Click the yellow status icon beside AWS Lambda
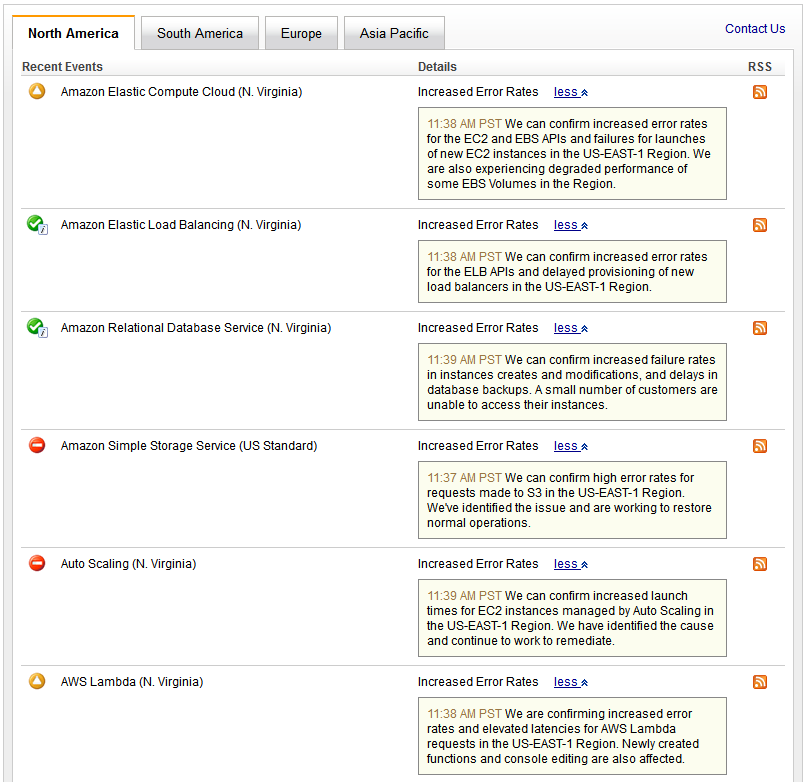809x782 pixels. [x=37, y=682]
